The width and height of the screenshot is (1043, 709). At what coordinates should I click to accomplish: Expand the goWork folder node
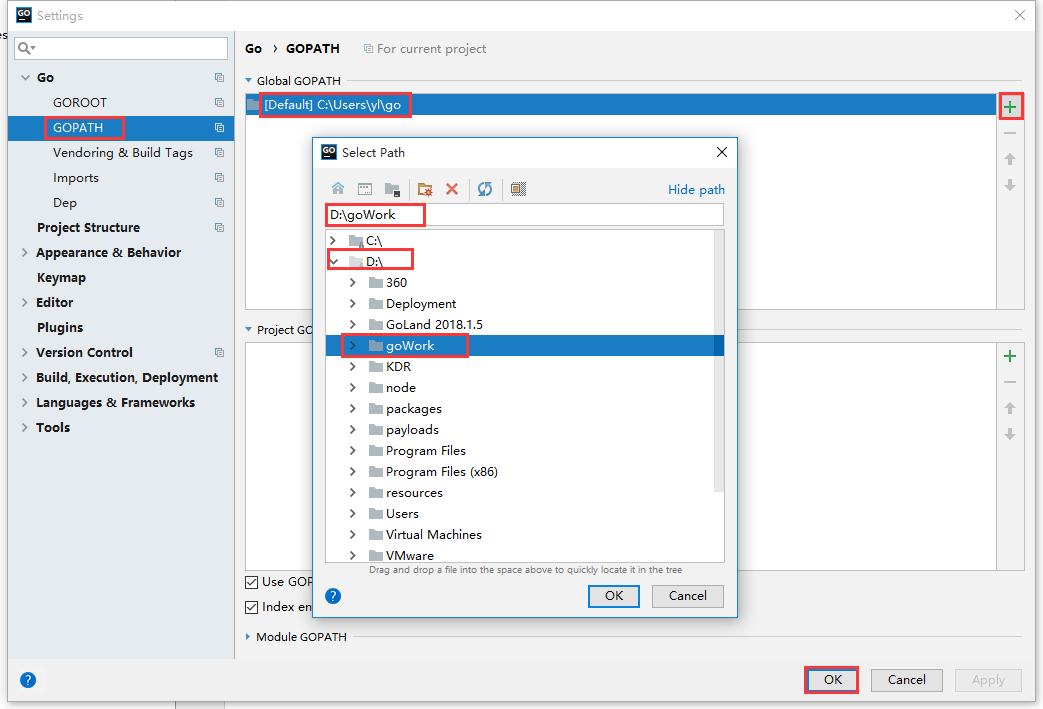click(x=353, y=346)
